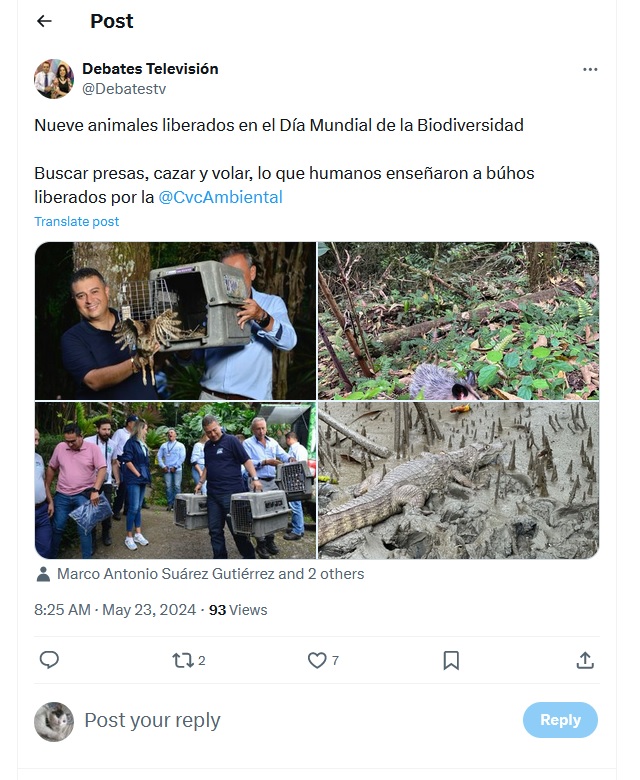Bookmark this post
The width and height of the screenshot is (640, 780).
coord(451,660)
